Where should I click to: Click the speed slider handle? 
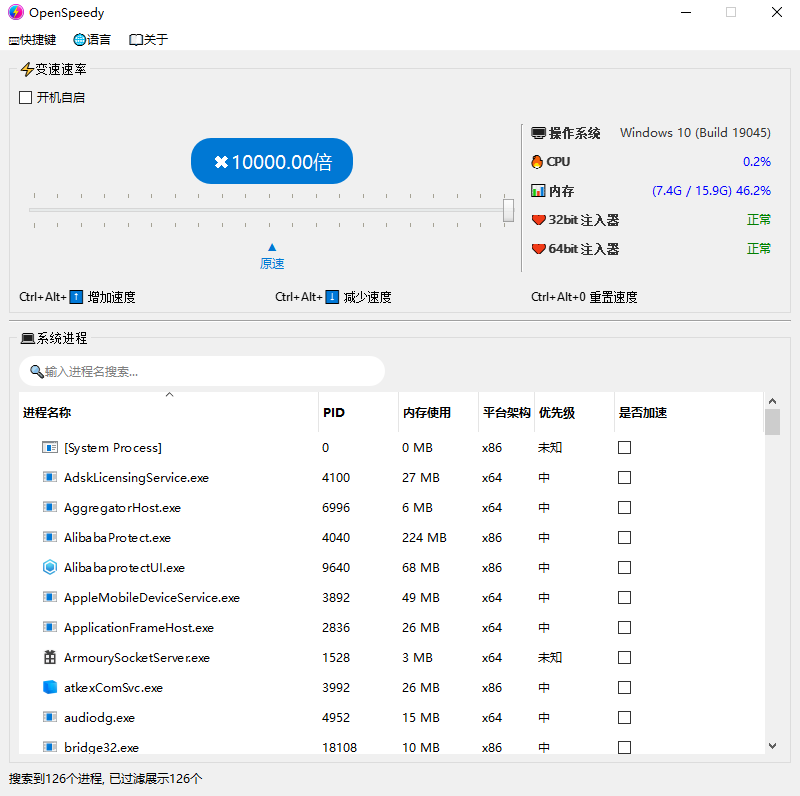508,210
